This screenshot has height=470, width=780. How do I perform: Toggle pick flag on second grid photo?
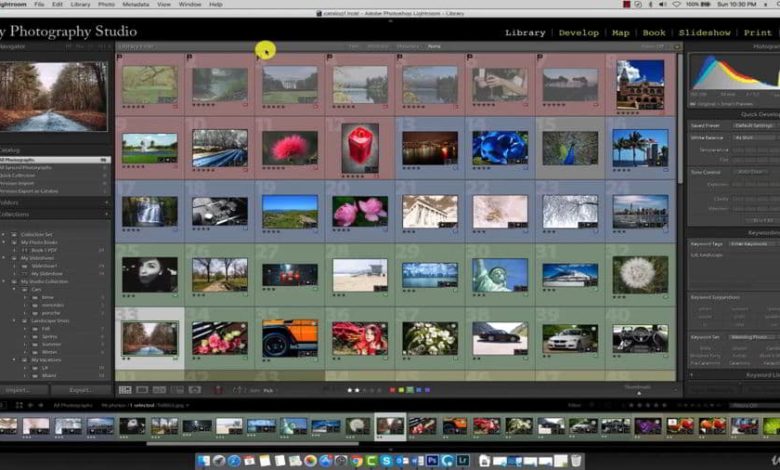pos(189,58)
